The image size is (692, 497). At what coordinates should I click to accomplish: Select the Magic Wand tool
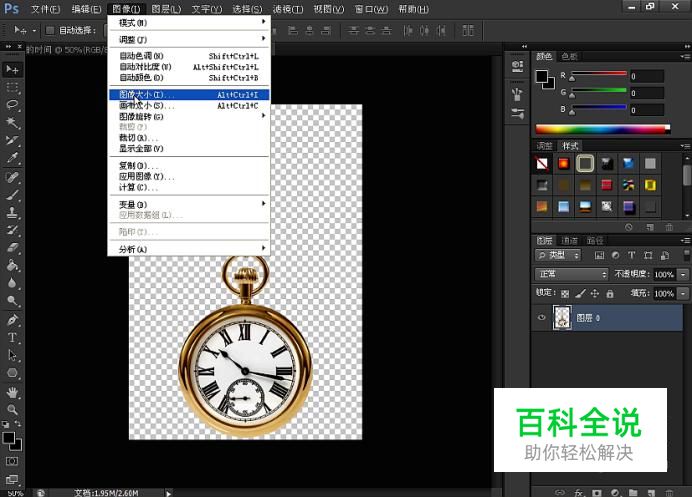[x=12, y=122]
